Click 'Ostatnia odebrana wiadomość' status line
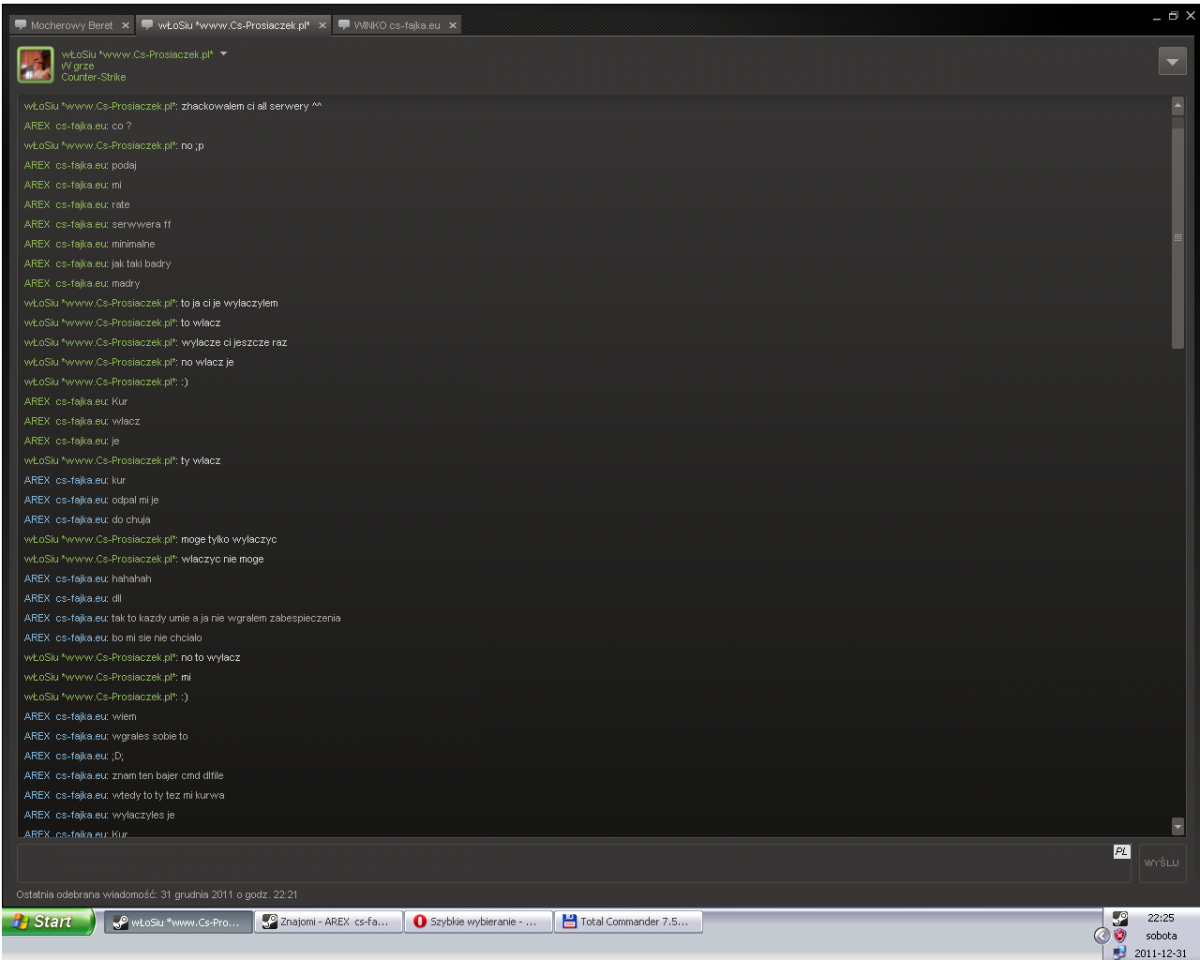Viewport: 1200px width, 960px height. [158, 894]
